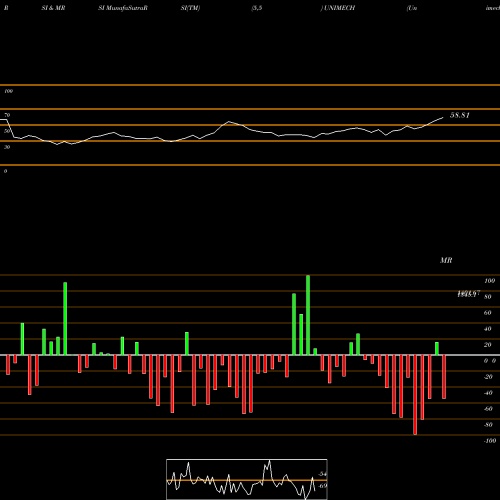Image resolution: width=500 pixels, height=500 pixels.
Task: Click the -80 label on the MR axis
Action: tap(488, 425)
